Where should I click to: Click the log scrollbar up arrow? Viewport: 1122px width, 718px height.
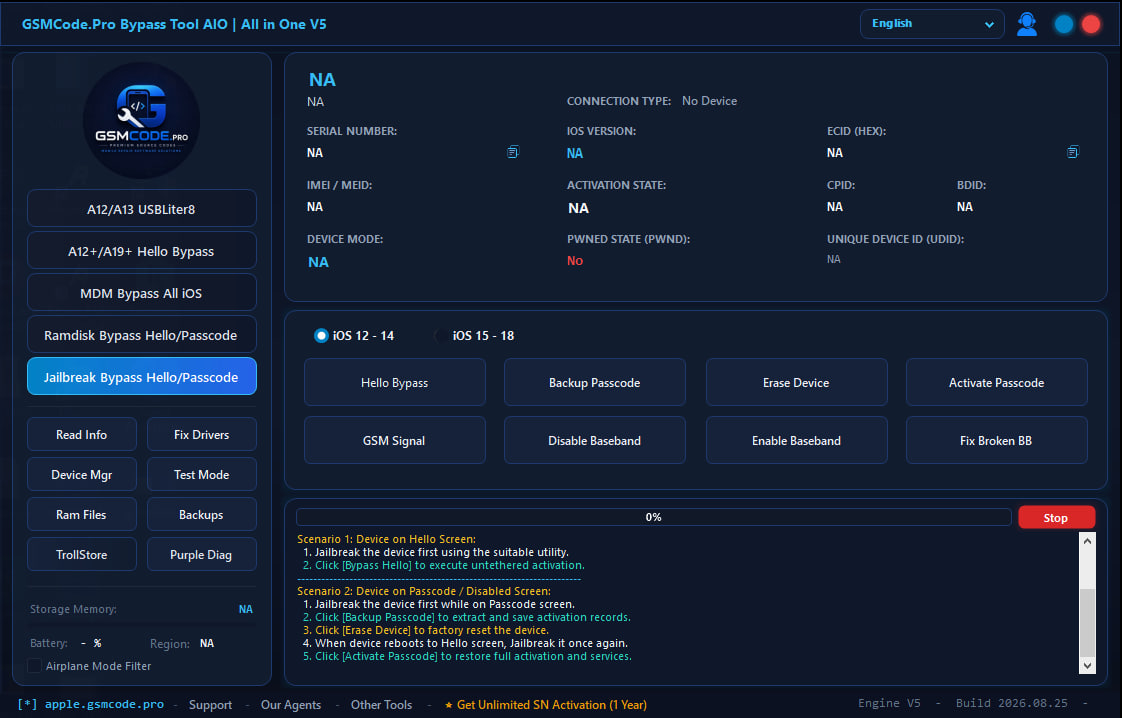click(1087, 541)
